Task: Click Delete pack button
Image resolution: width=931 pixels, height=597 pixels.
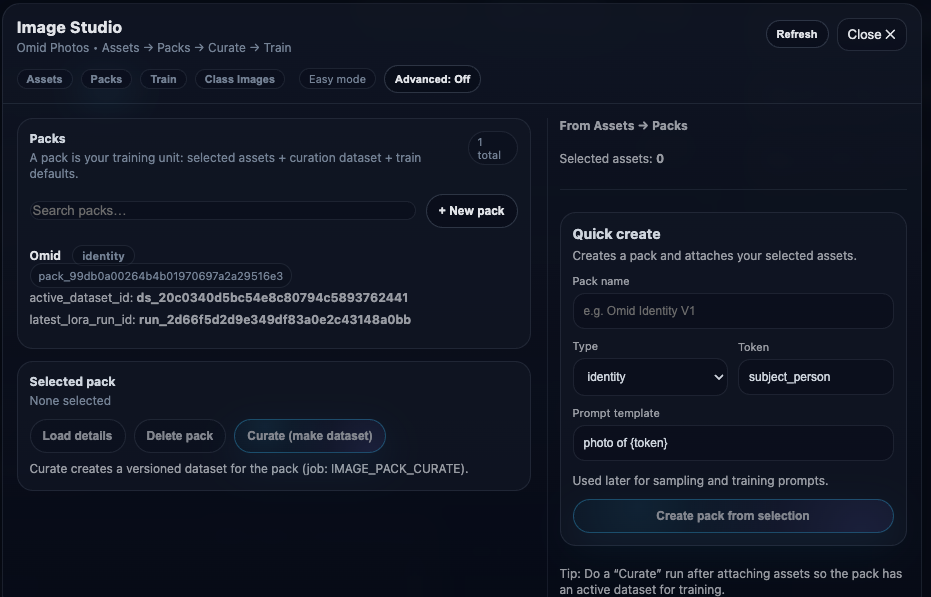Action: coord(179,436)
